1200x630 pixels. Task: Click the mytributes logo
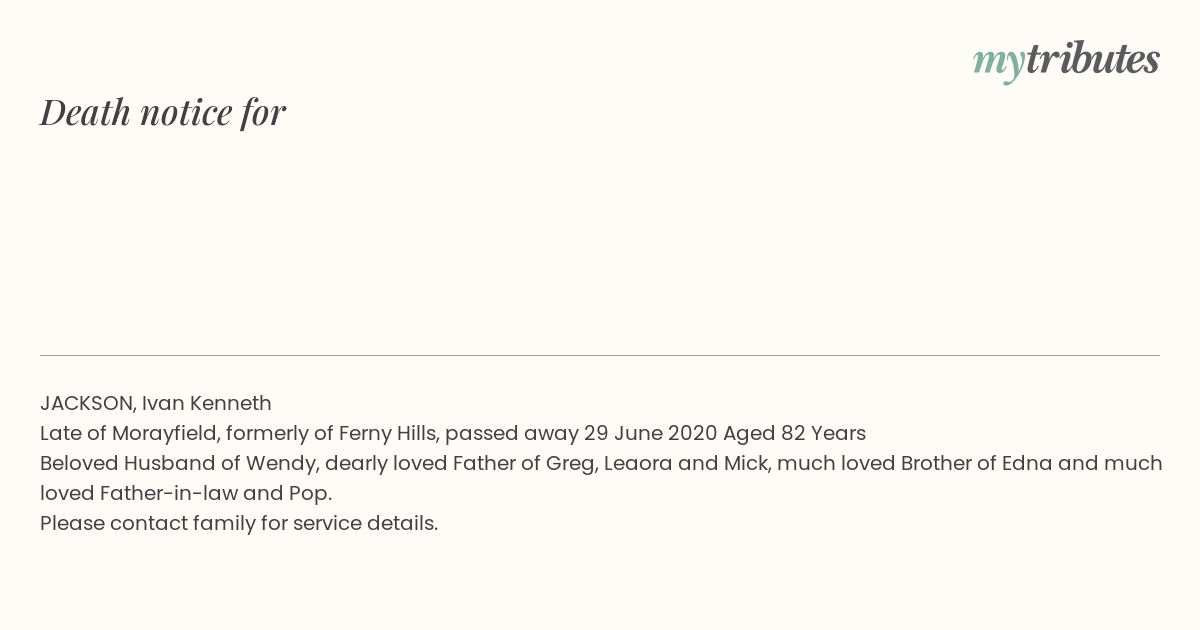coord(1066,61)
